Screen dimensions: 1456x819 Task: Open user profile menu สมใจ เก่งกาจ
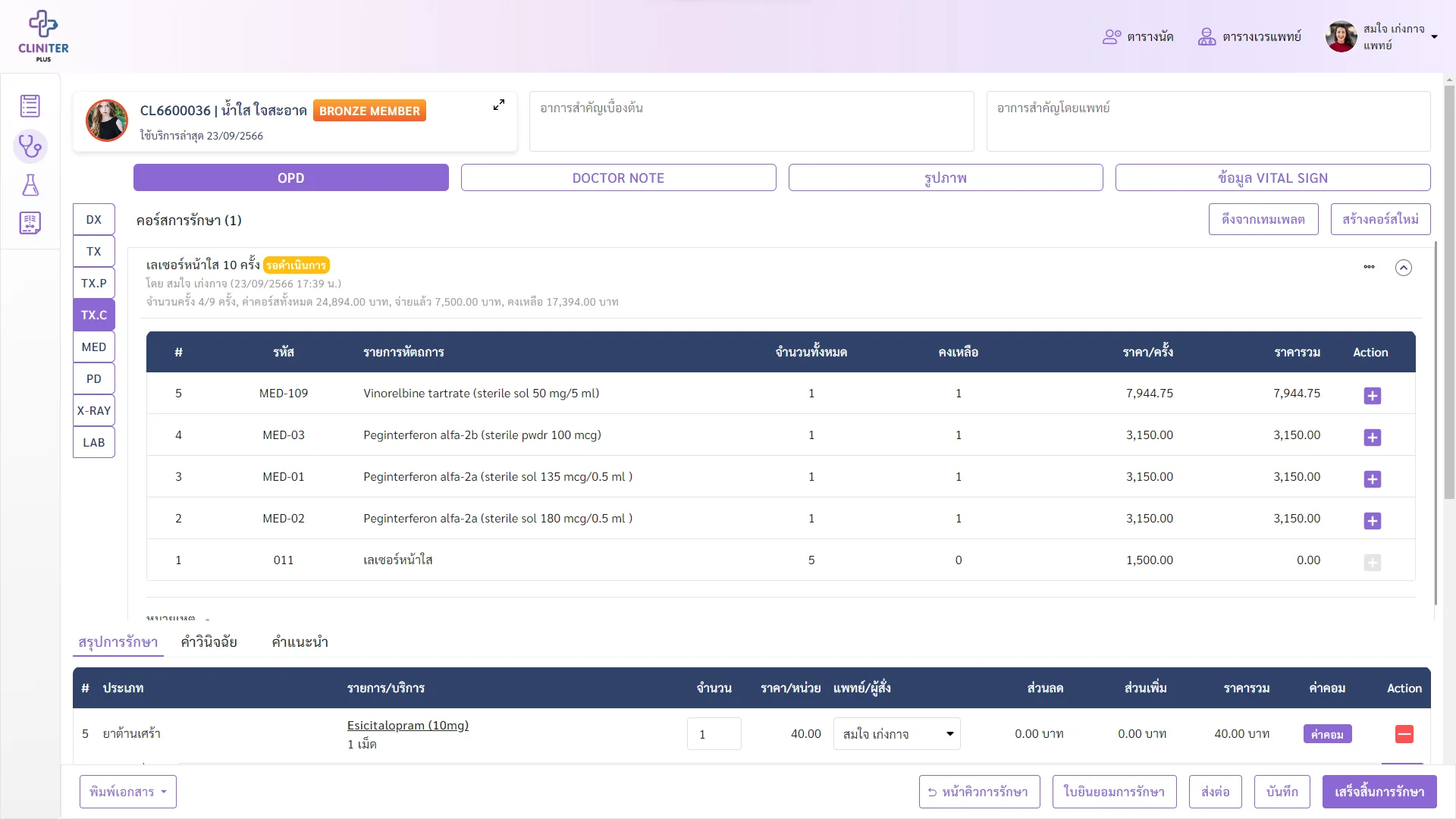click(1382, 36)
